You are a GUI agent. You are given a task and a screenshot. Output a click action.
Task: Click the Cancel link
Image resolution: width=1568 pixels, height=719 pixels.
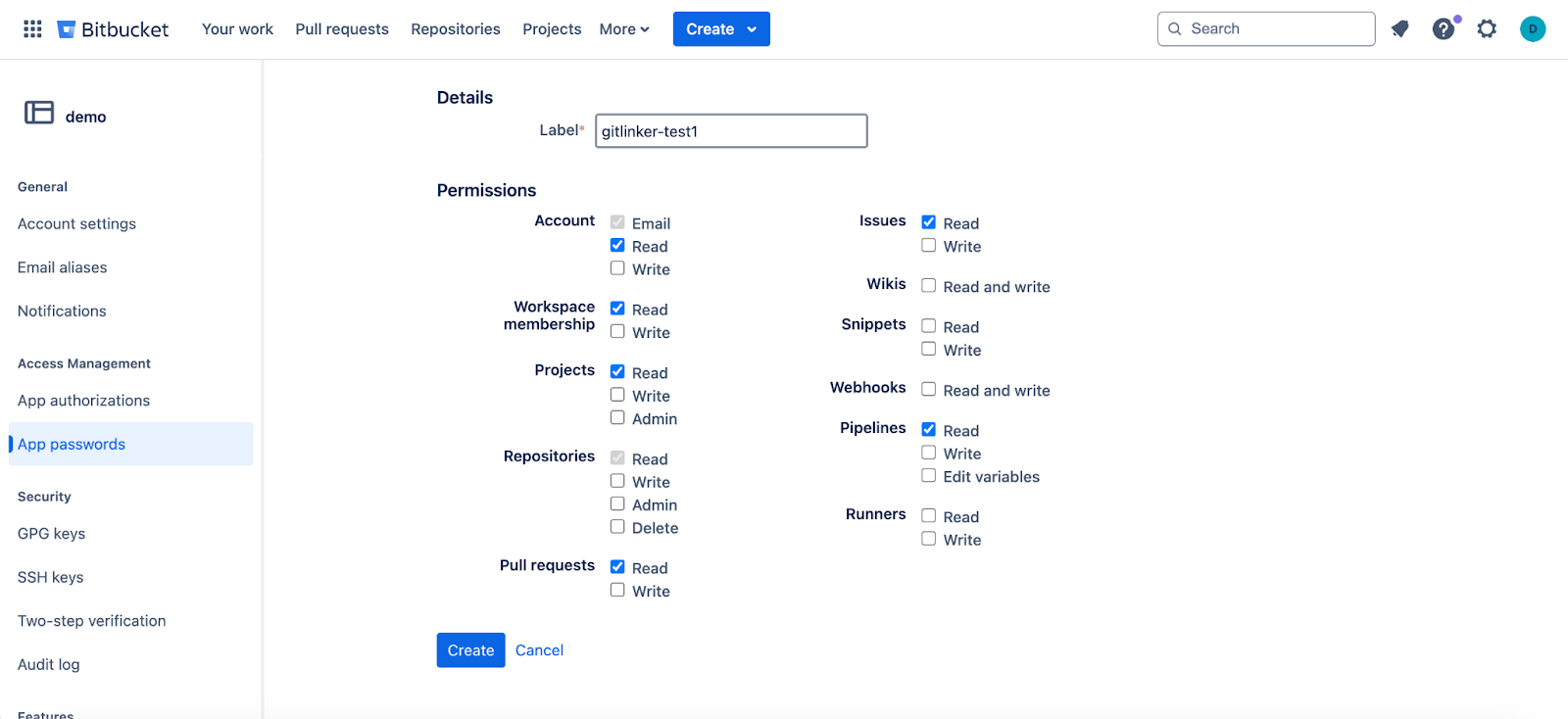(x=539, y=650)
